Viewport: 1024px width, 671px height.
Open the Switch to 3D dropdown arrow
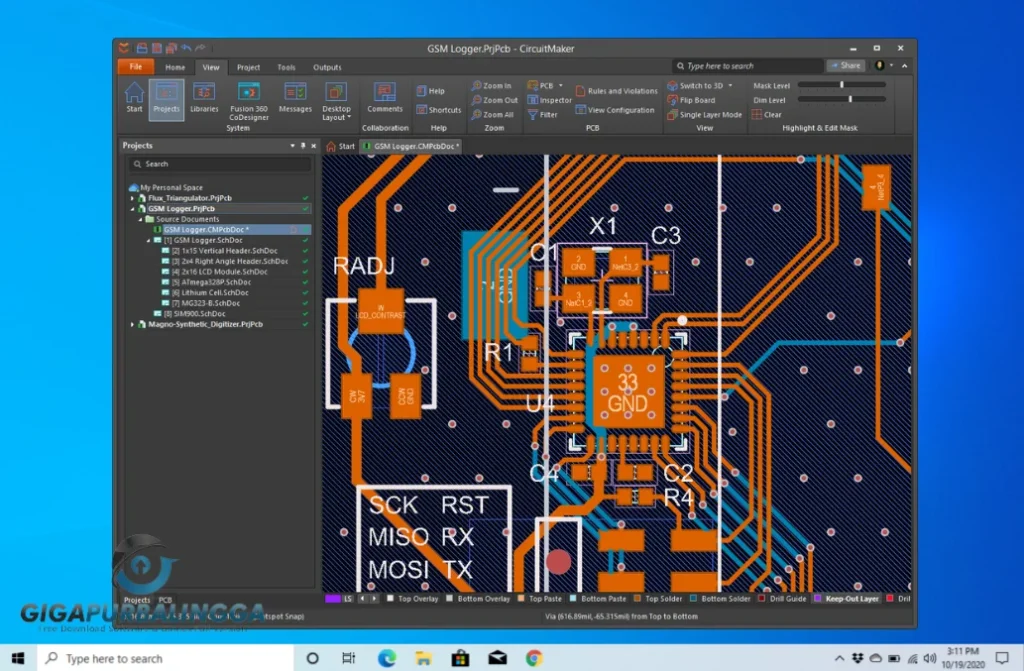click(x=730, y=86)
